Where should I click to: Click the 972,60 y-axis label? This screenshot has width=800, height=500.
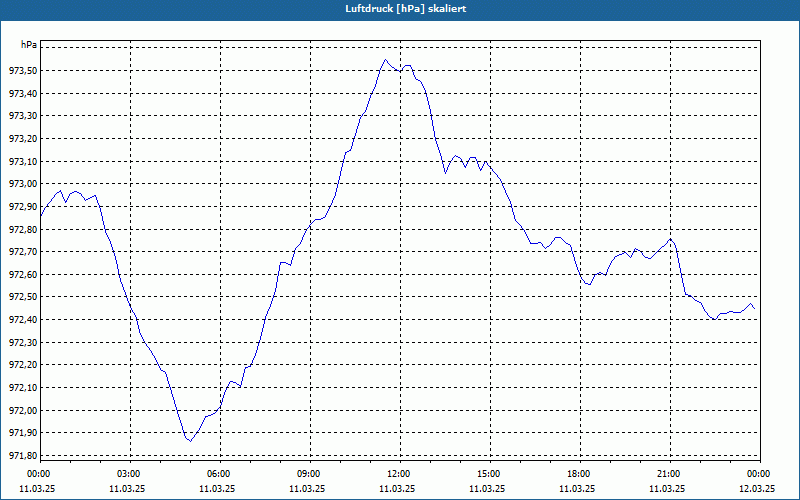click(x=23, y=274)
